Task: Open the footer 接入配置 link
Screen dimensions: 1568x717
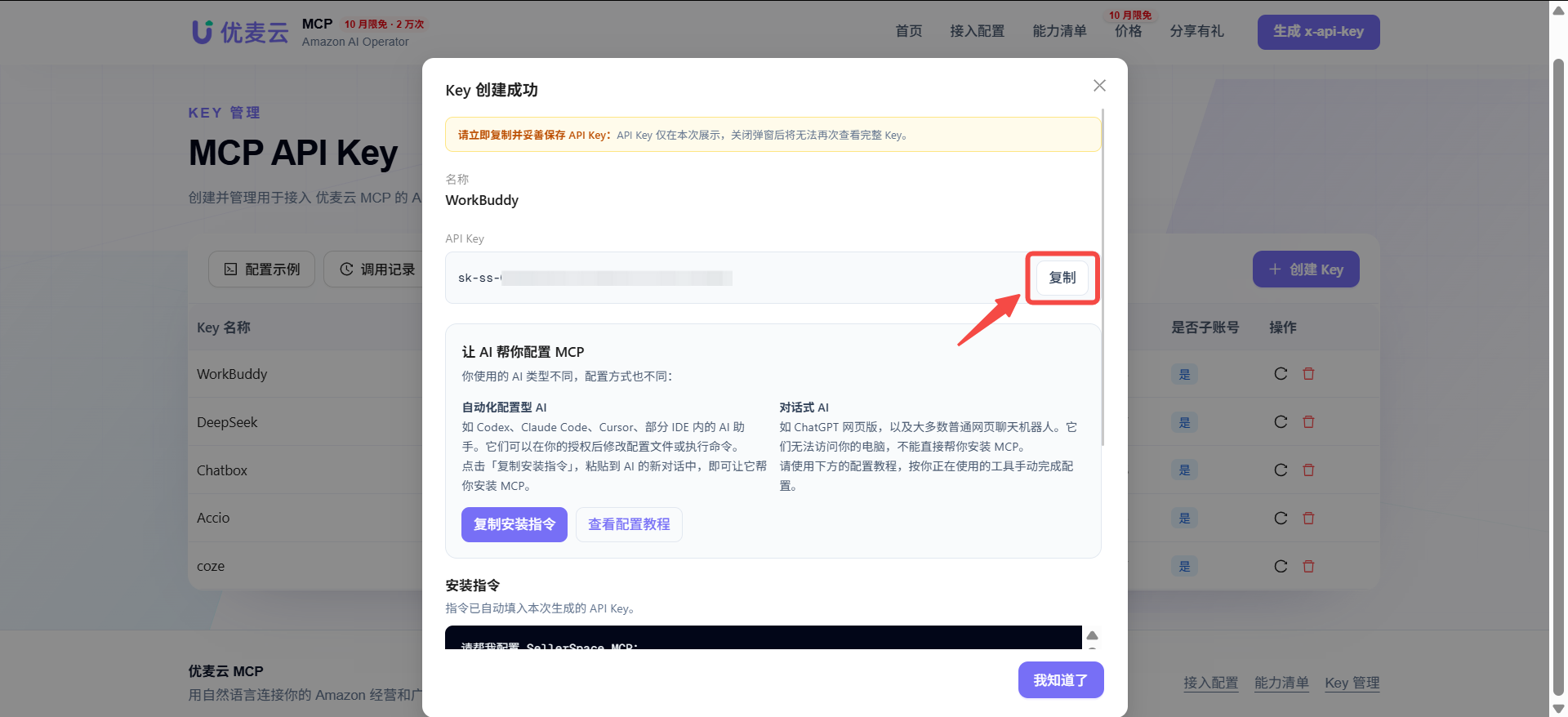Action: [1211, 683]
